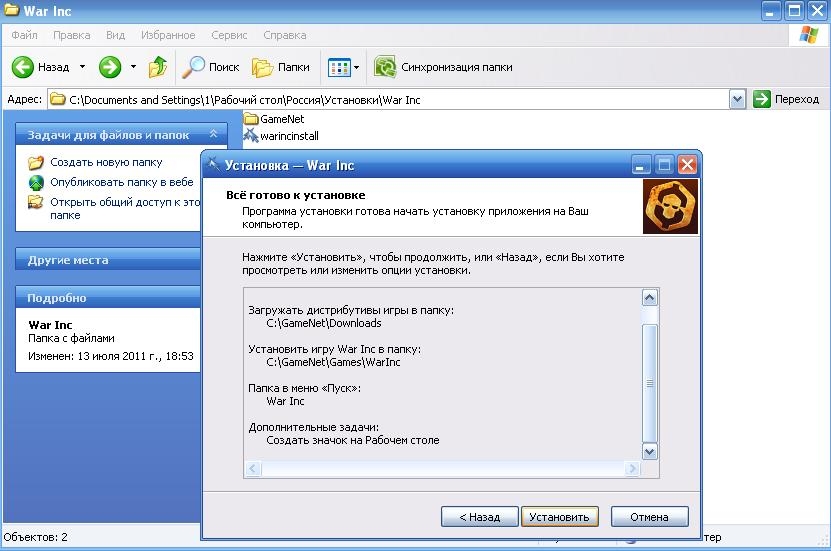Open the Файл menu
Image resolution: width=831 pixels, height=551 pixels.
click(24, 35)
